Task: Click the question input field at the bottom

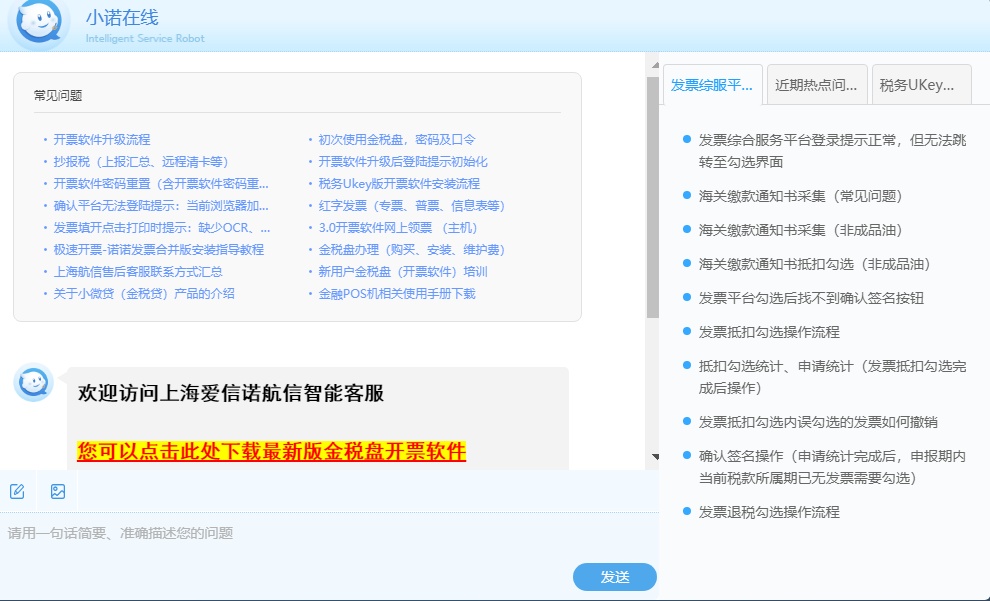Action: pos(300,534)
